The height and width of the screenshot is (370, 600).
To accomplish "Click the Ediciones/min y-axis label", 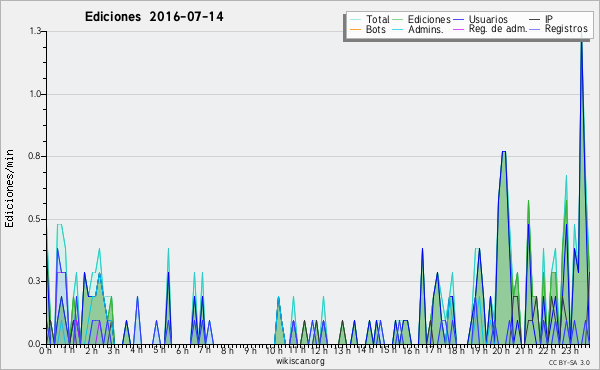I will pos(9,189).
